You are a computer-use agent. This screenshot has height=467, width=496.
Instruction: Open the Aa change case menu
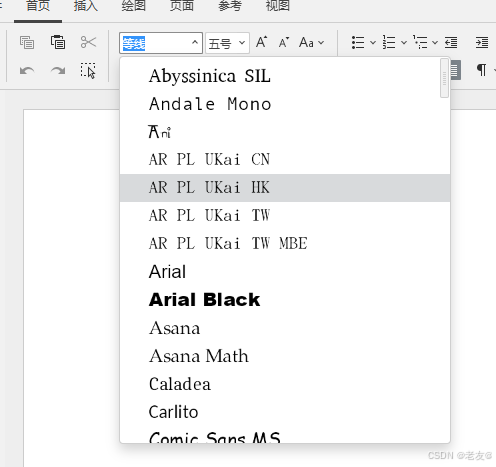tap(311, 43)
